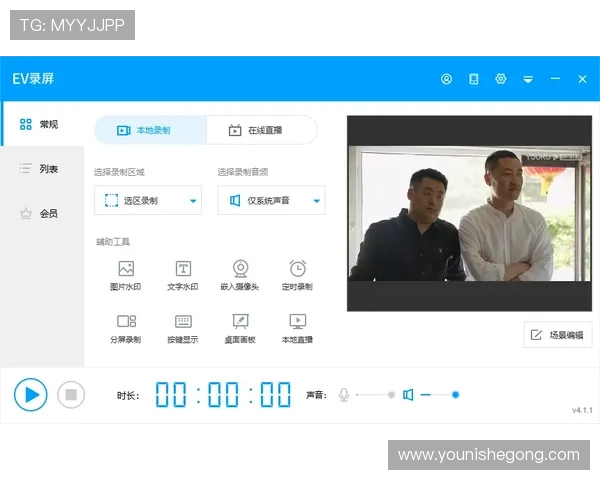Open the 列表 sidebar tab
This screenshot has width=600, height=480.
pyautogui.click(x=42, y=168)
